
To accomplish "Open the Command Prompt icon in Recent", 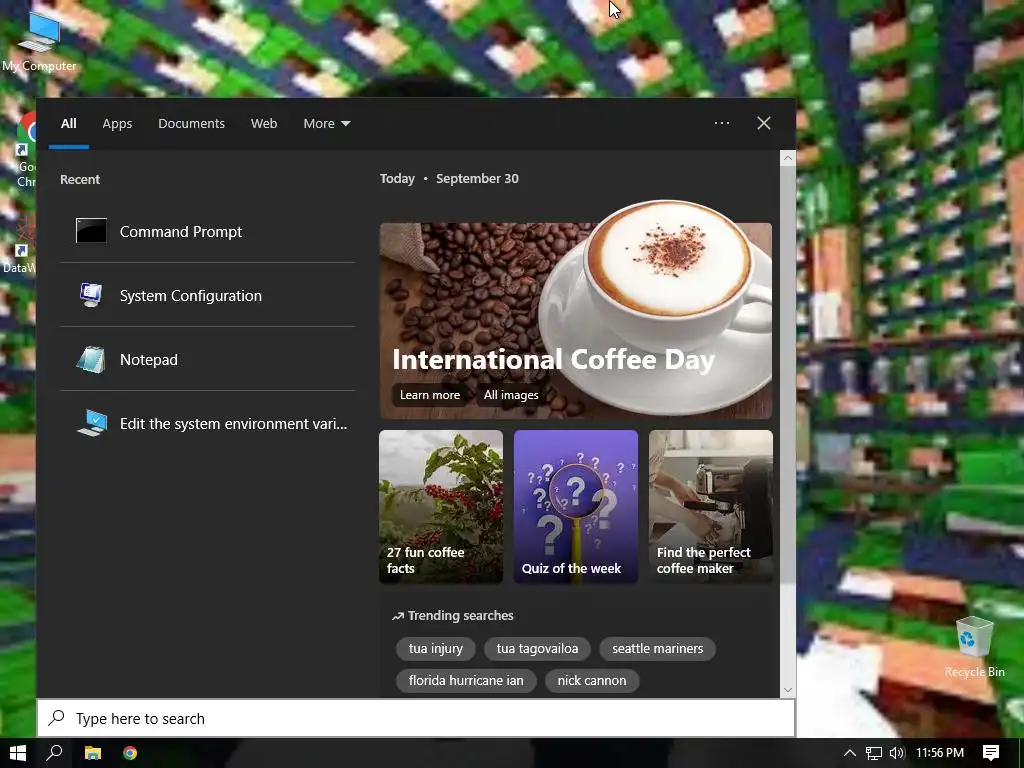I will click(91, 231).
